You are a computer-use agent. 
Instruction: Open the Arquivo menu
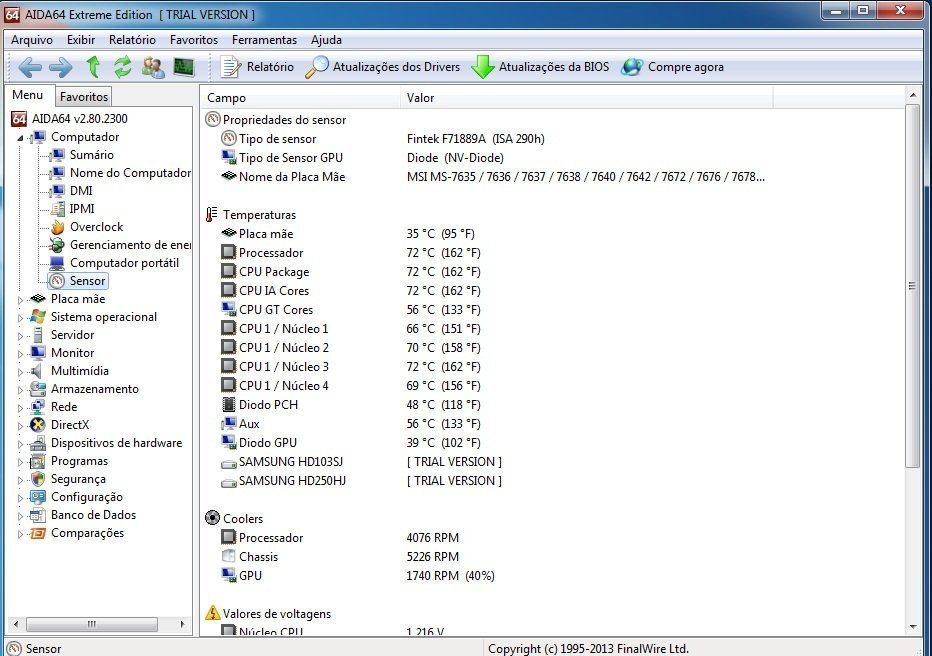click(x=32, y=40)
